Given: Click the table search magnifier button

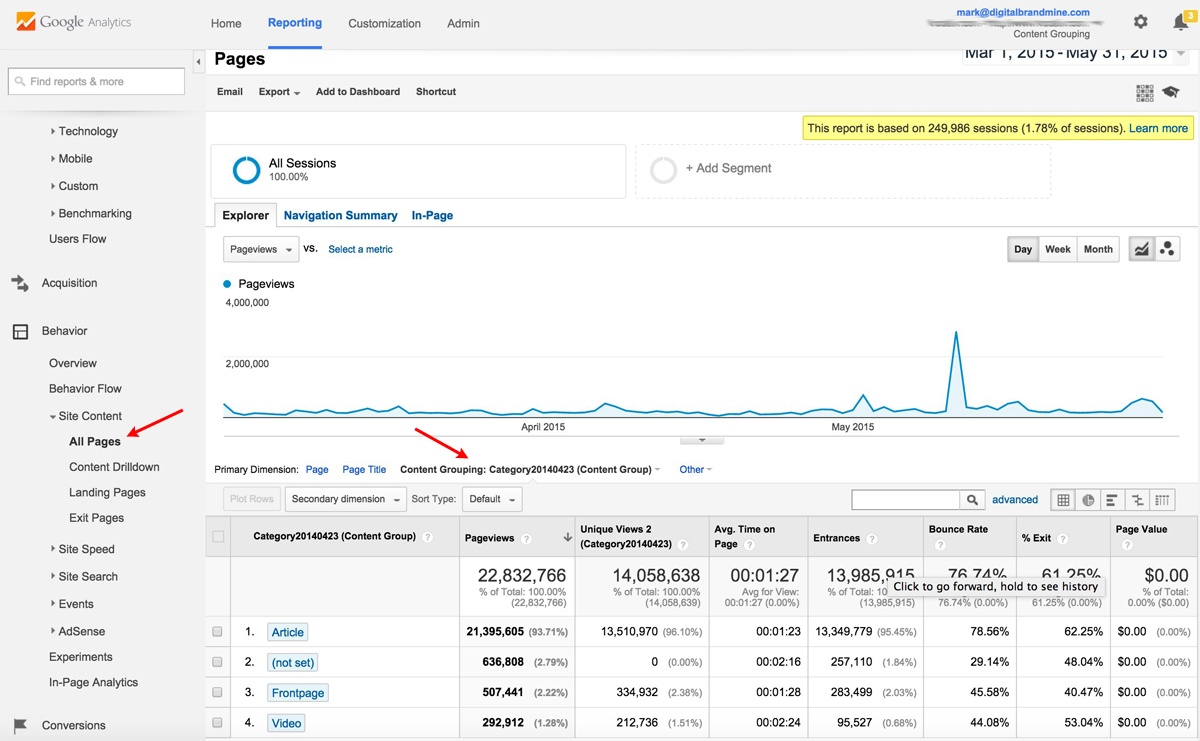Looking at the screenshot, I should click(971, 500).
